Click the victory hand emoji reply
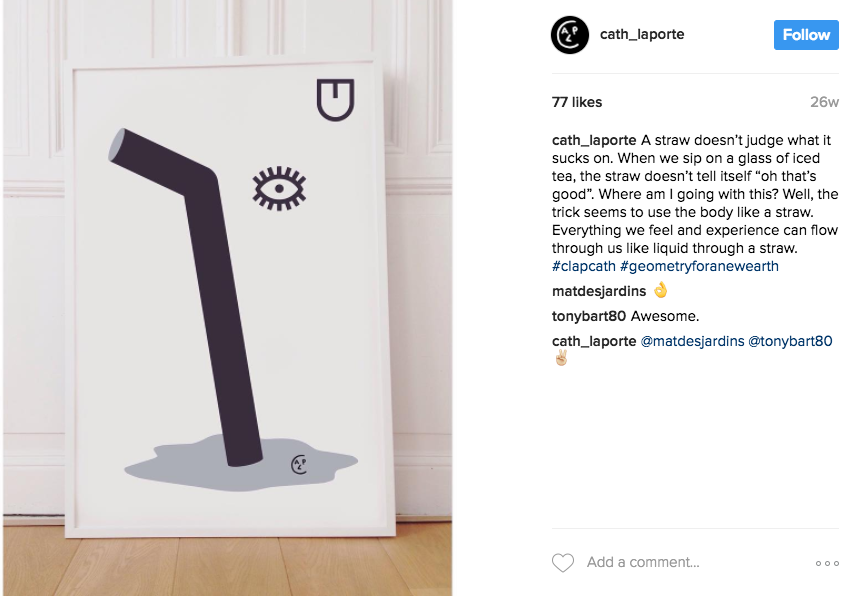Viewport: 854px width, 596px height. [562, 358]
